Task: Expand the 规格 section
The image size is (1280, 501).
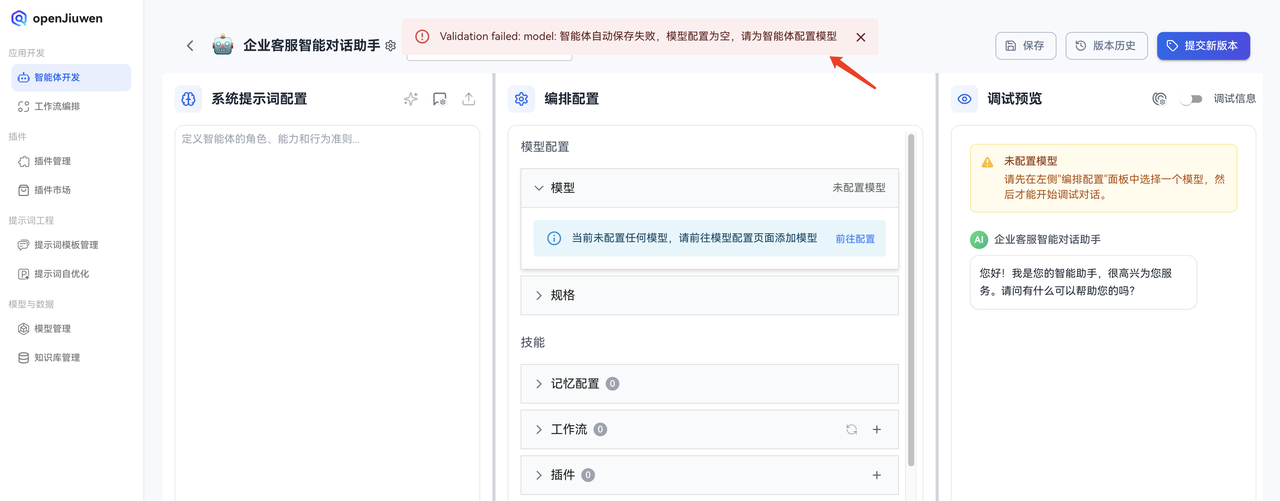Action: point(710,295)
